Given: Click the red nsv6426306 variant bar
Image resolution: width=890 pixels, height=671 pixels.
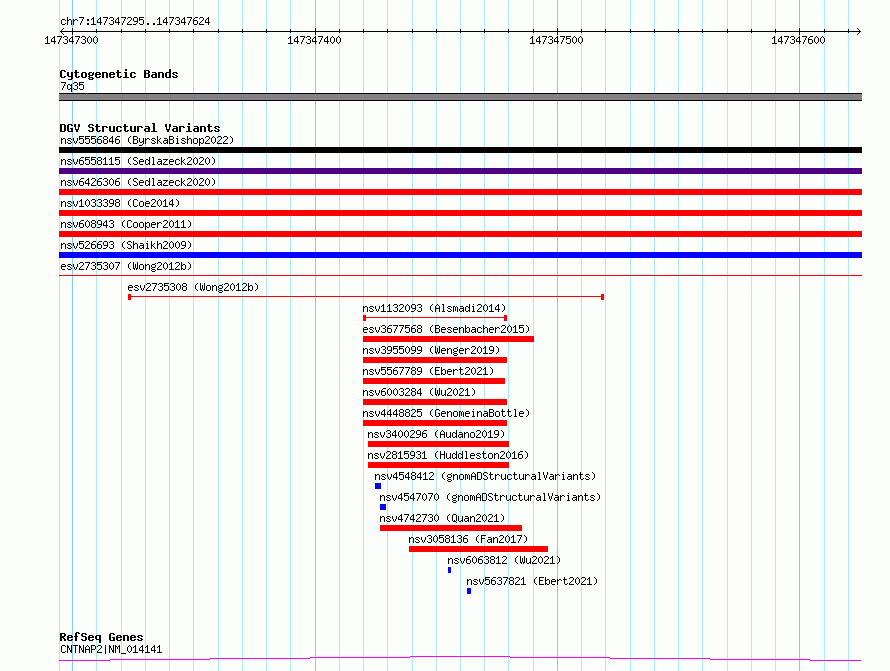Looking at the screenshot, I should (x=460, y=192).
